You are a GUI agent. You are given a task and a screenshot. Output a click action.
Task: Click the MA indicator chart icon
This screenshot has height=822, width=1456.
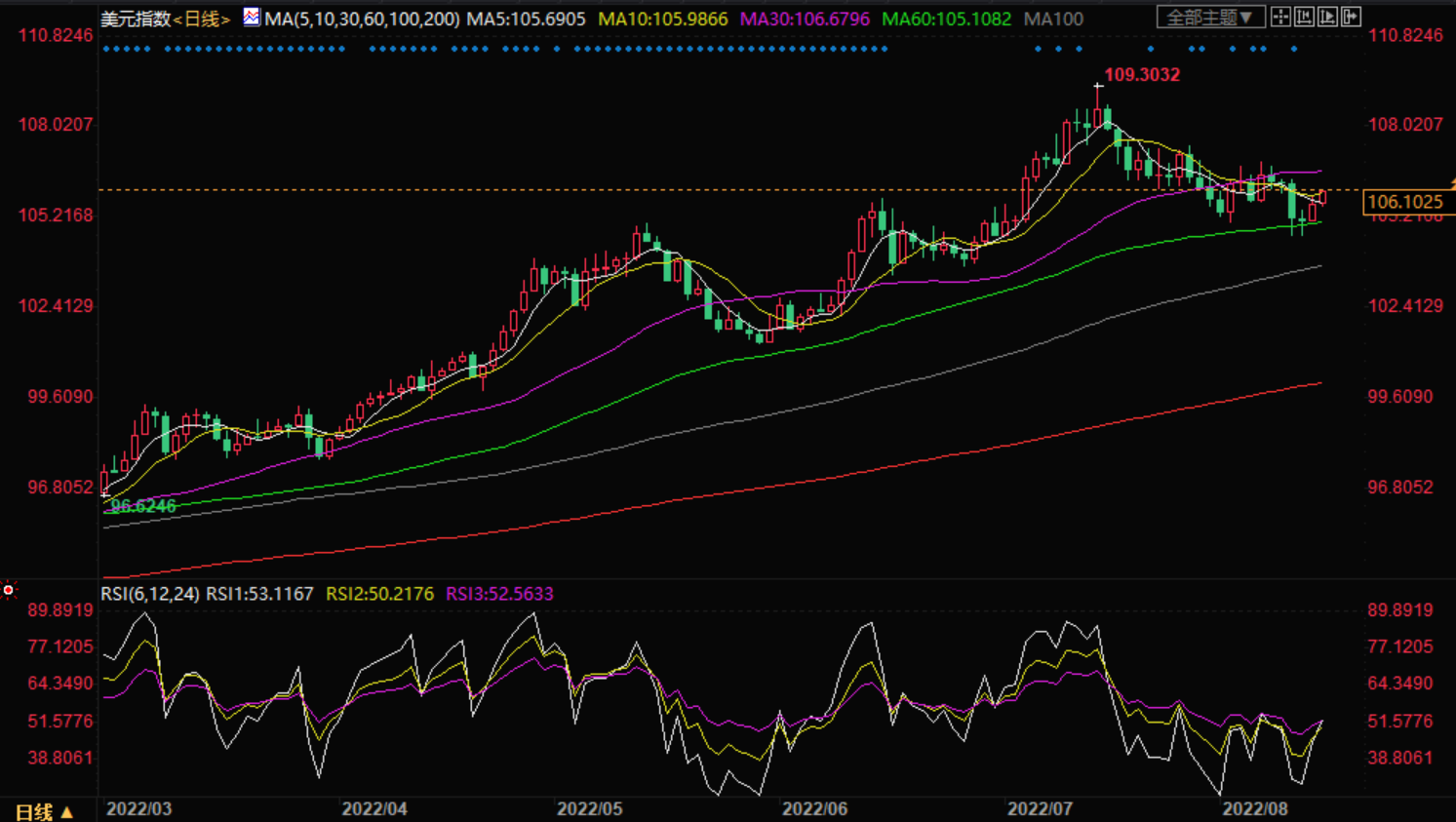tap(252, 17)
